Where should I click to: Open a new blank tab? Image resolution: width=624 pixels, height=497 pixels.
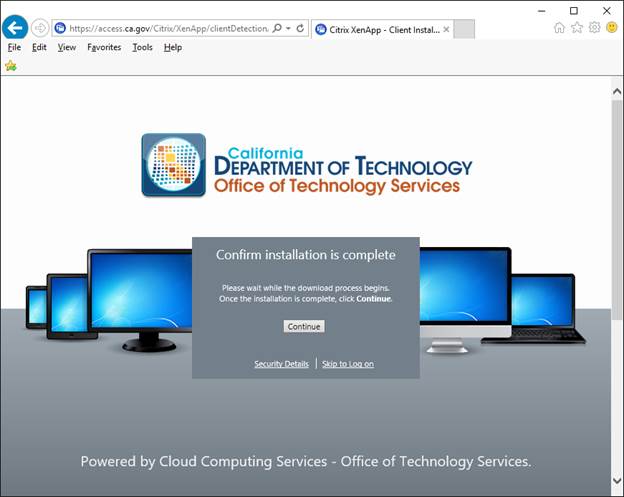coord(464,29)
